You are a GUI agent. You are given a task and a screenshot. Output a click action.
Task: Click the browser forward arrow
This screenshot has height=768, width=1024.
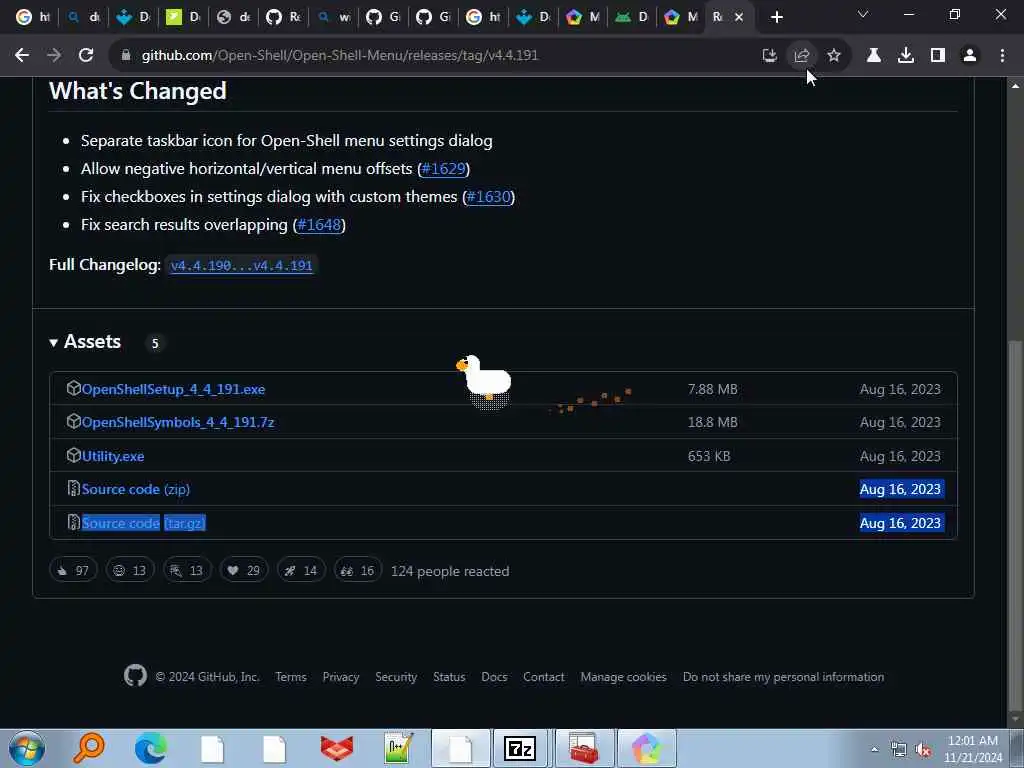point(54,56)
